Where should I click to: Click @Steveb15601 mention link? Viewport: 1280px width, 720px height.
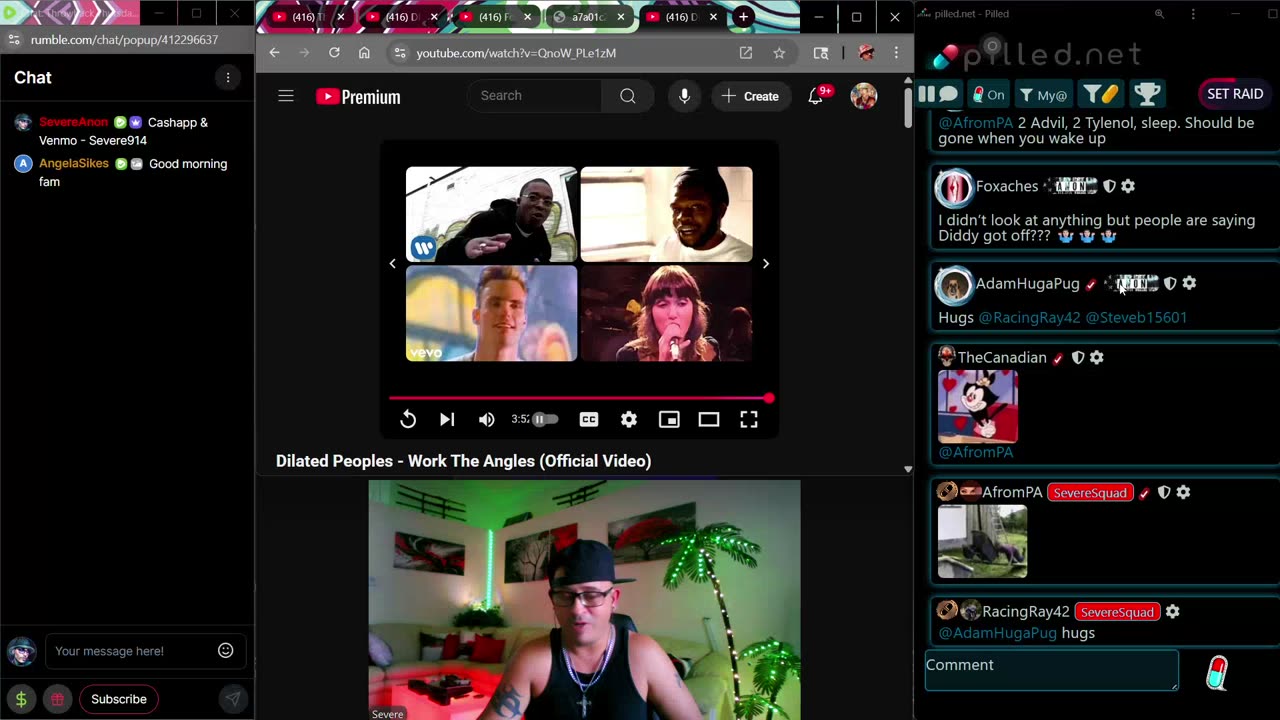[1136, 317]
